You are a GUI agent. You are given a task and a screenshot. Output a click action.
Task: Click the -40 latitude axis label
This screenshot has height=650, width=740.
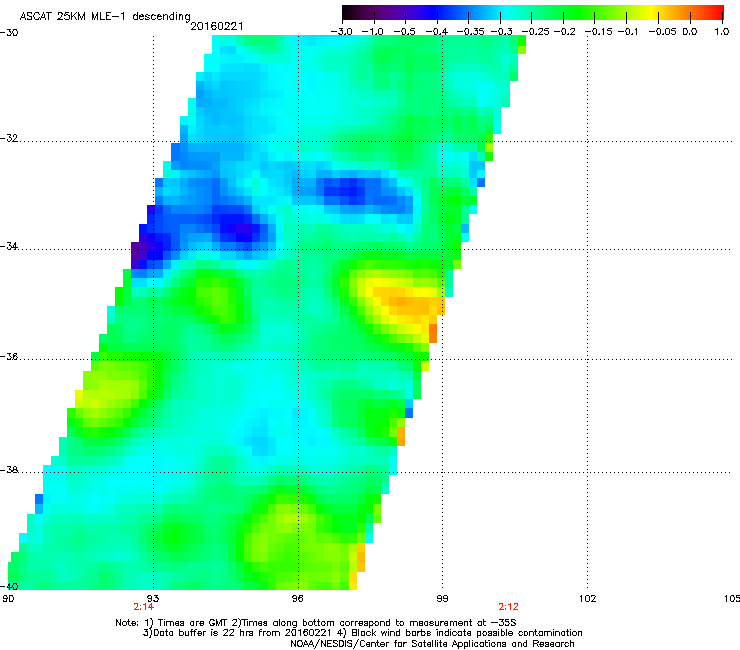9,586
